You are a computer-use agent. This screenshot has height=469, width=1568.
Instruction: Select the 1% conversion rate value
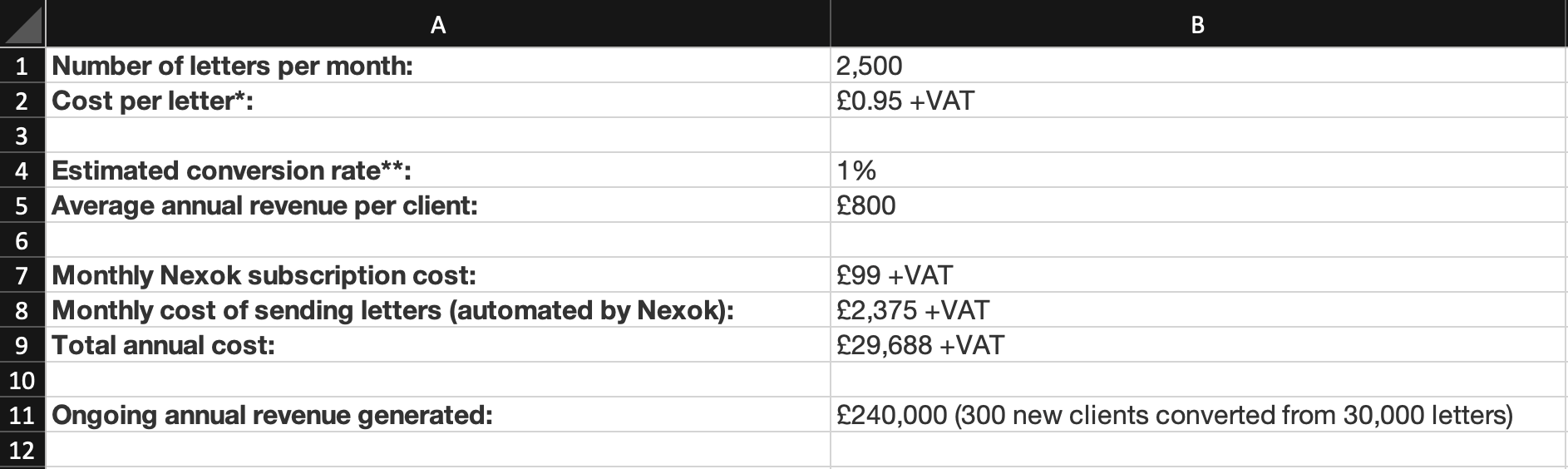[1198, 170]
